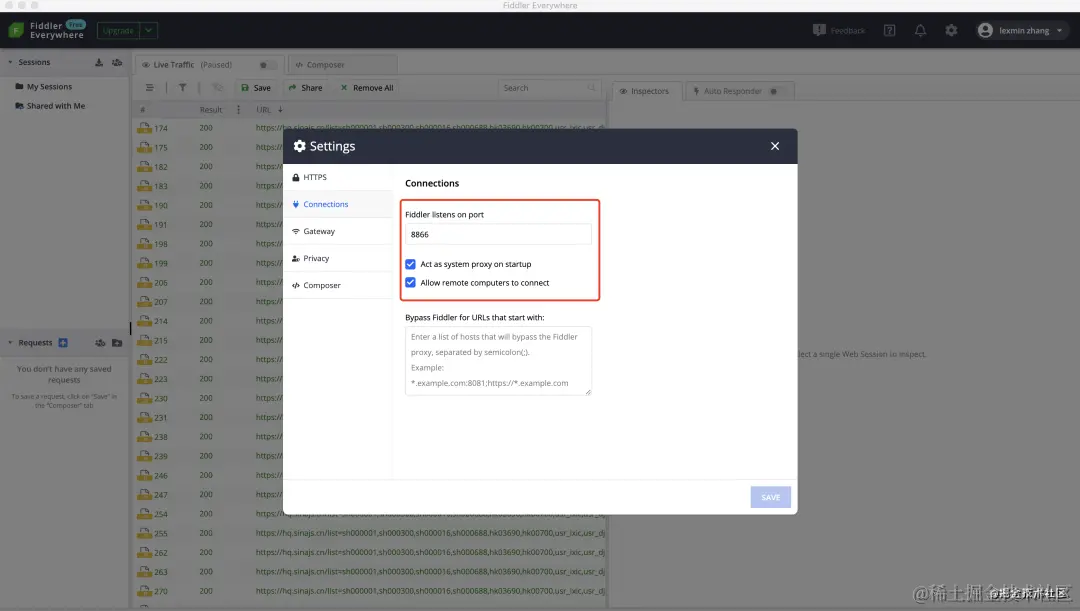1080x611 pixels.
Task: Click the share sessions people icon
Action: click(117, 62)
